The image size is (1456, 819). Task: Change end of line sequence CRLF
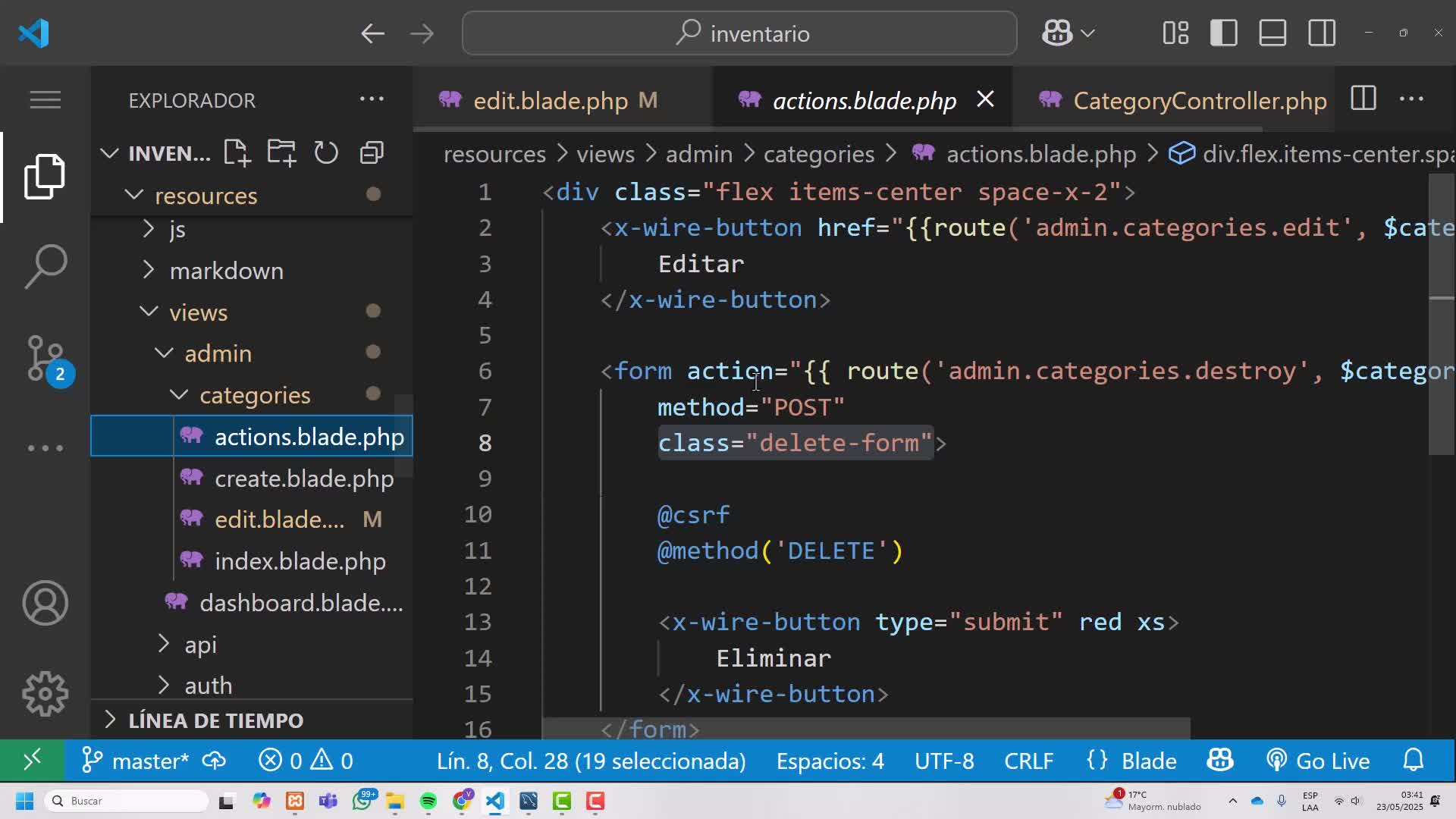1028,761
